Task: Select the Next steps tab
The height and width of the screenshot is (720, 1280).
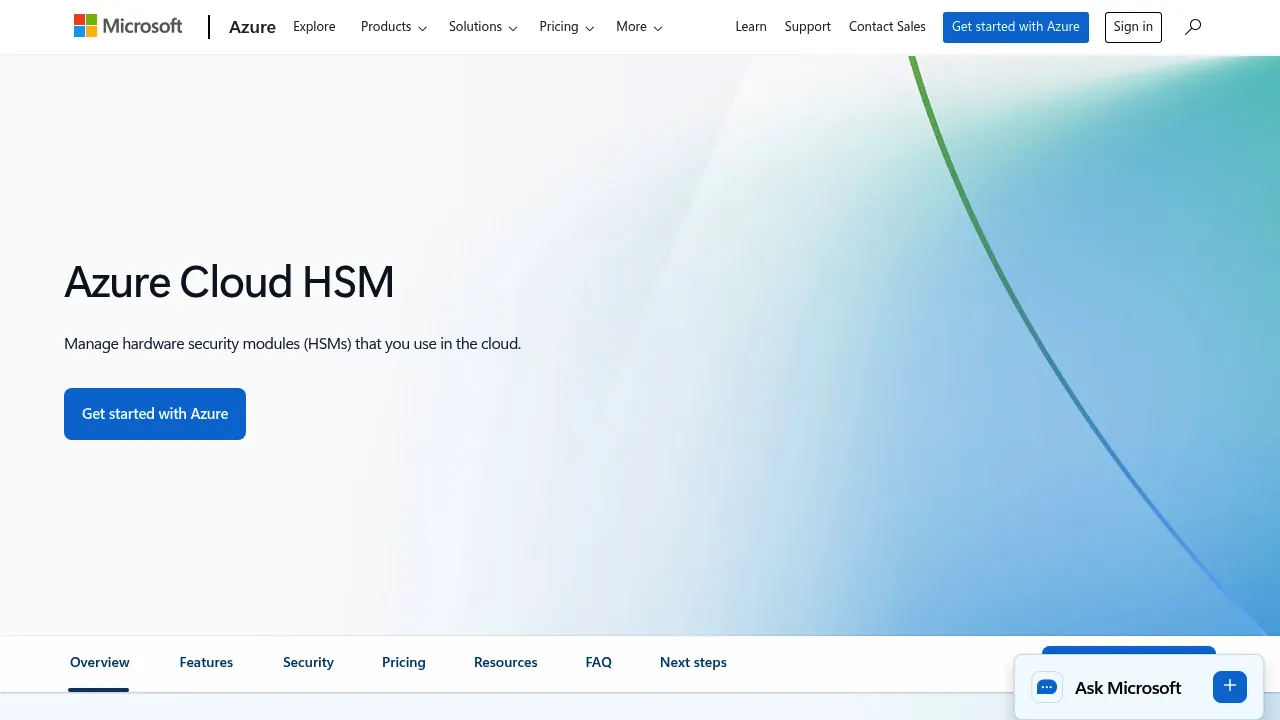Action: coord(693,662)
